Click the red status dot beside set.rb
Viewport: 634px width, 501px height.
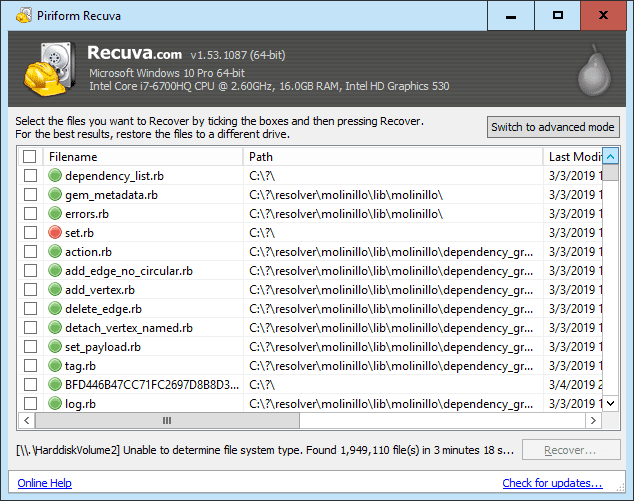coord(55,233)
